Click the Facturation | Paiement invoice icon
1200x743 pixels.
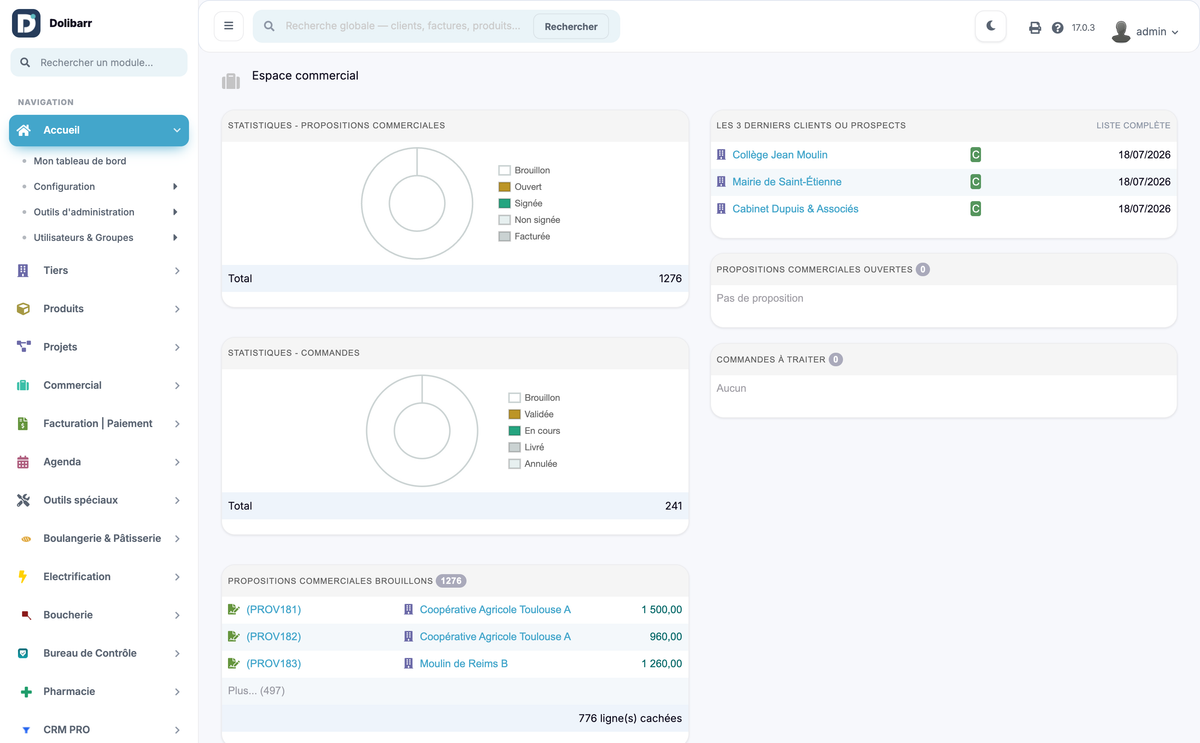click(x=23, y=424)
